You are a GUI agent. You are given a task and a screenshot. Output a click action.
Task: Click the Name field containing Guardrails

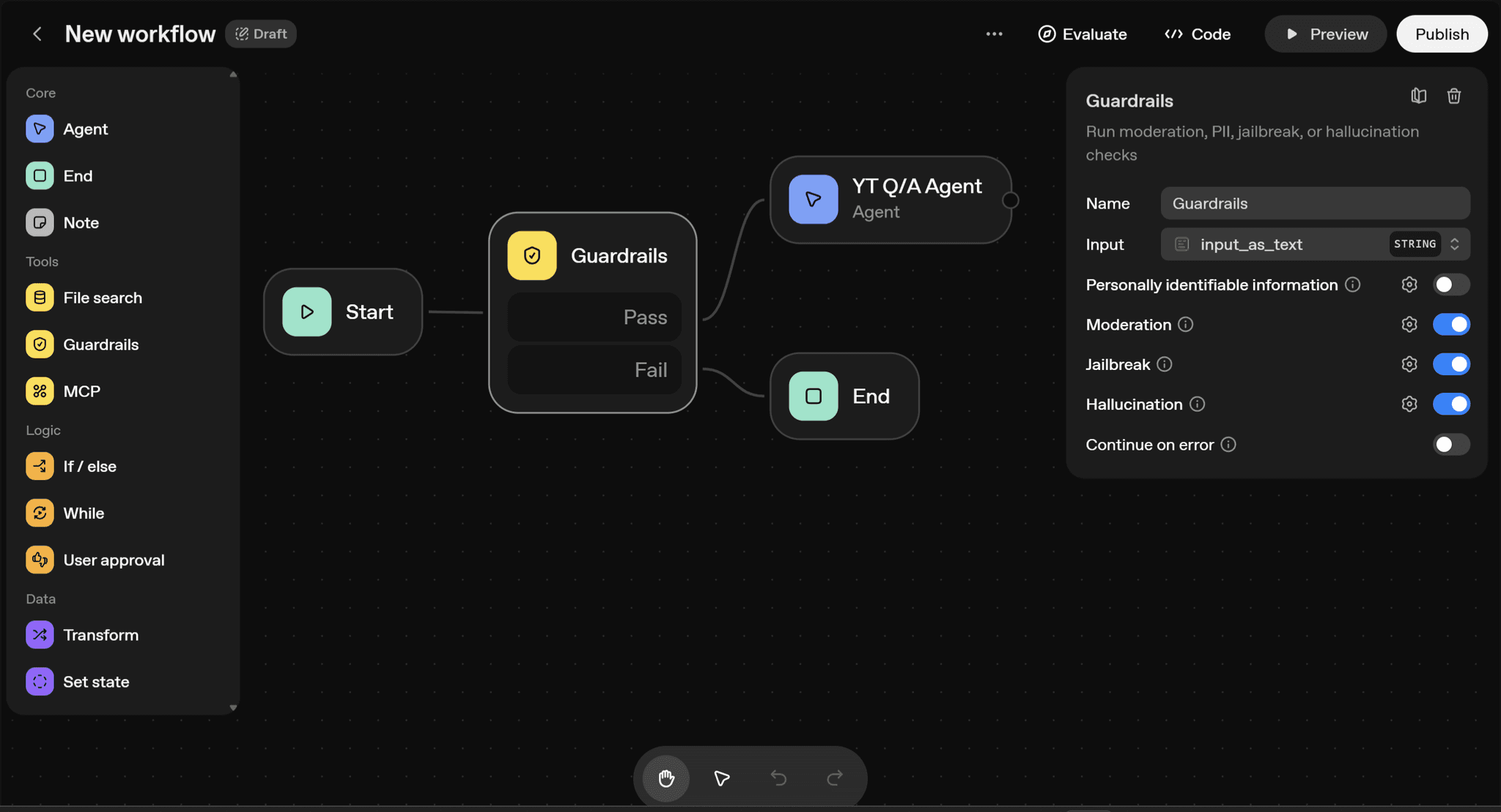[1315, 204]
